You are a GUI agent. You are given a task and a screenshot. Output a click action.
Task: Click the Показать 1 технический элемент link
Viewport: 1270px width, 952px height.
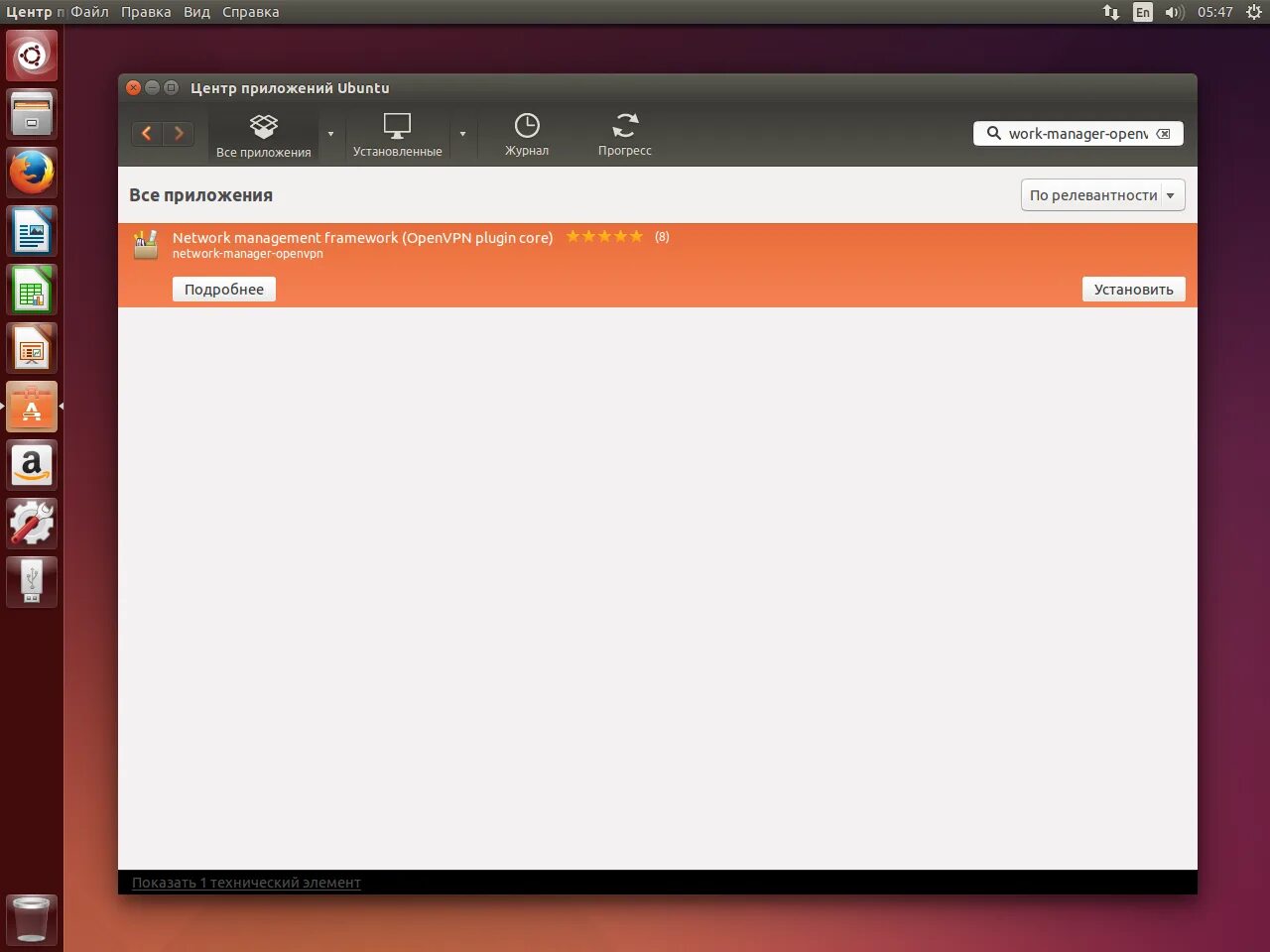click(246, 883)
